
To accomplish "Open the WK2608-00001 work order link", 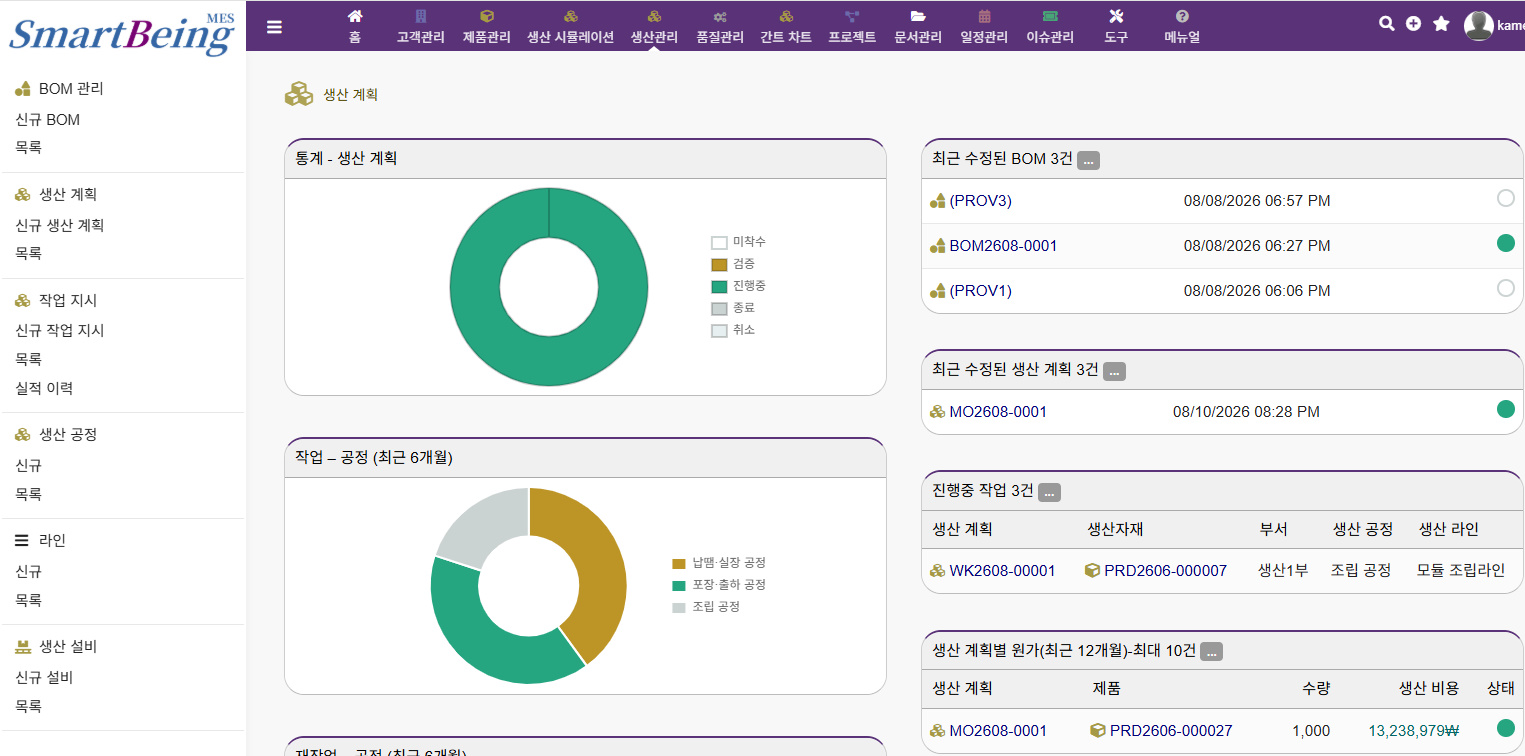I will pyautogui.click(x=1002, y=571).
